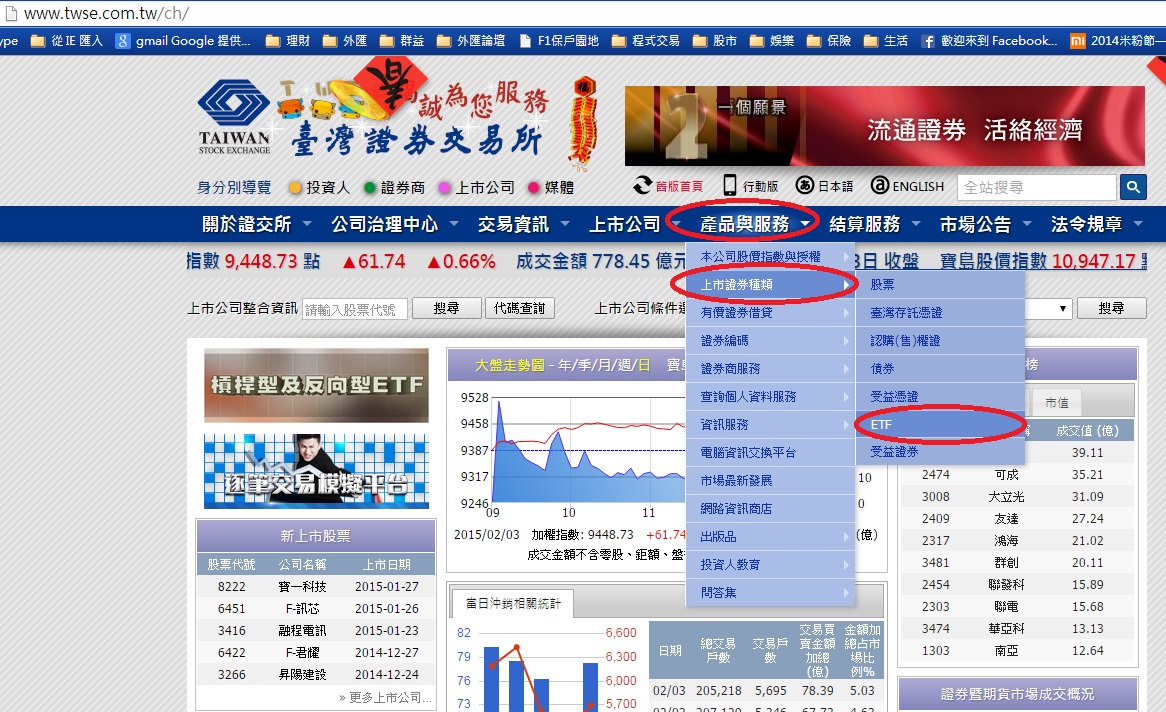Select 電腦資訊交換平台 menu item

point(770,452)
